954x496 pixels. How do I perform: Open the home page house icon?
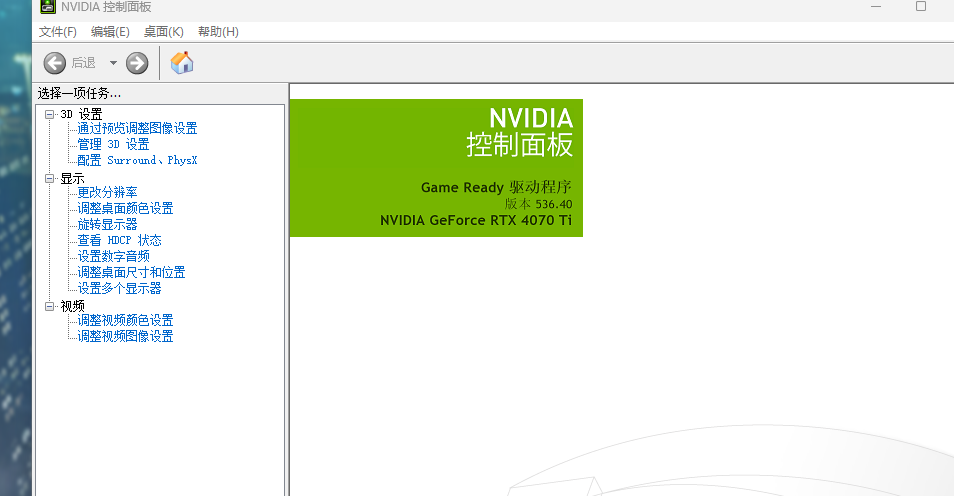(x=182, y=62)
